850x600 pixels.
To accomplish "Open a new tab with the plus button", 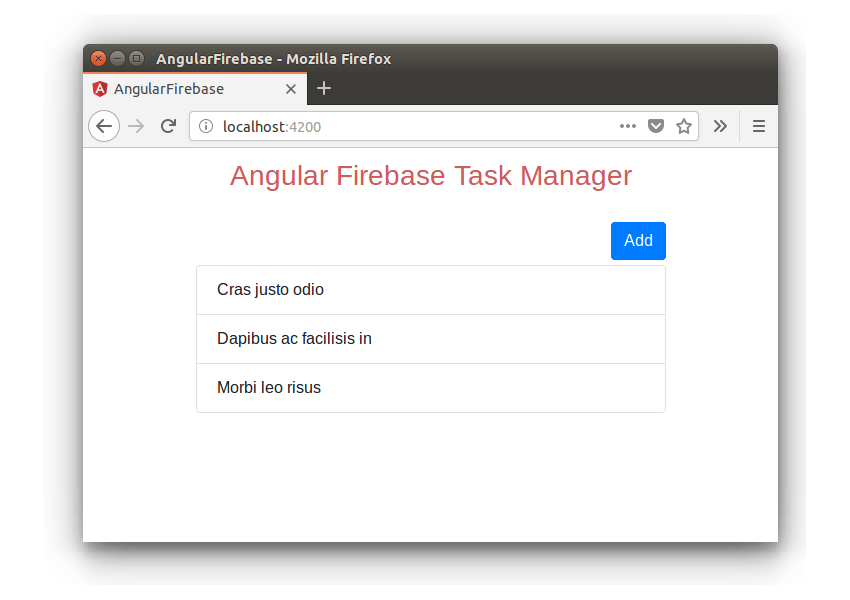I will (x=324, y=88).
